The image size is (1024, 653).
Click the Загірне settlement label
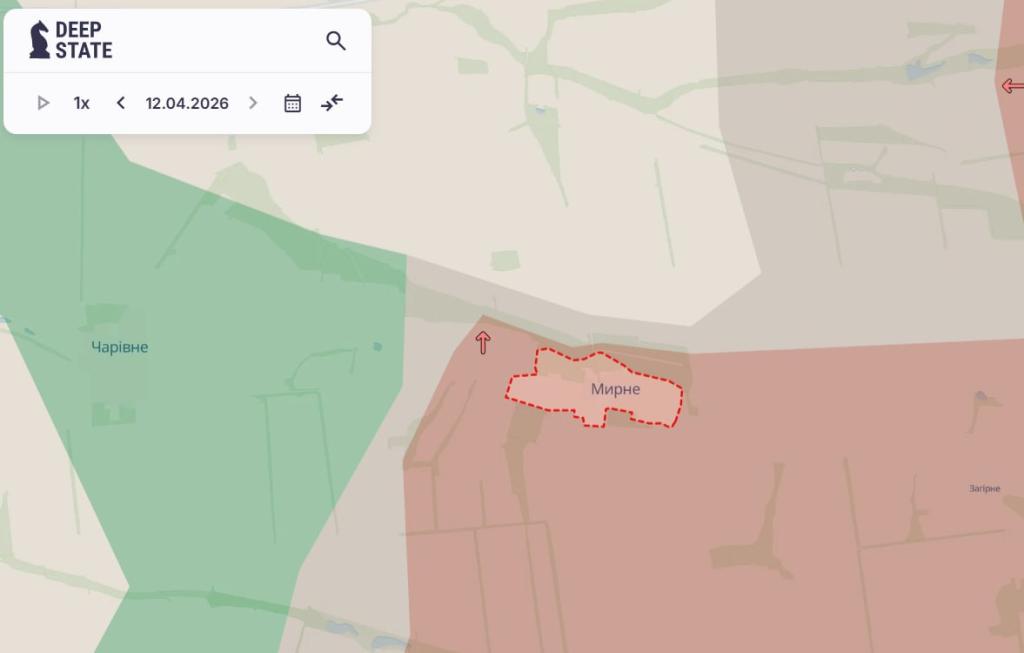(x=984, y=488)
